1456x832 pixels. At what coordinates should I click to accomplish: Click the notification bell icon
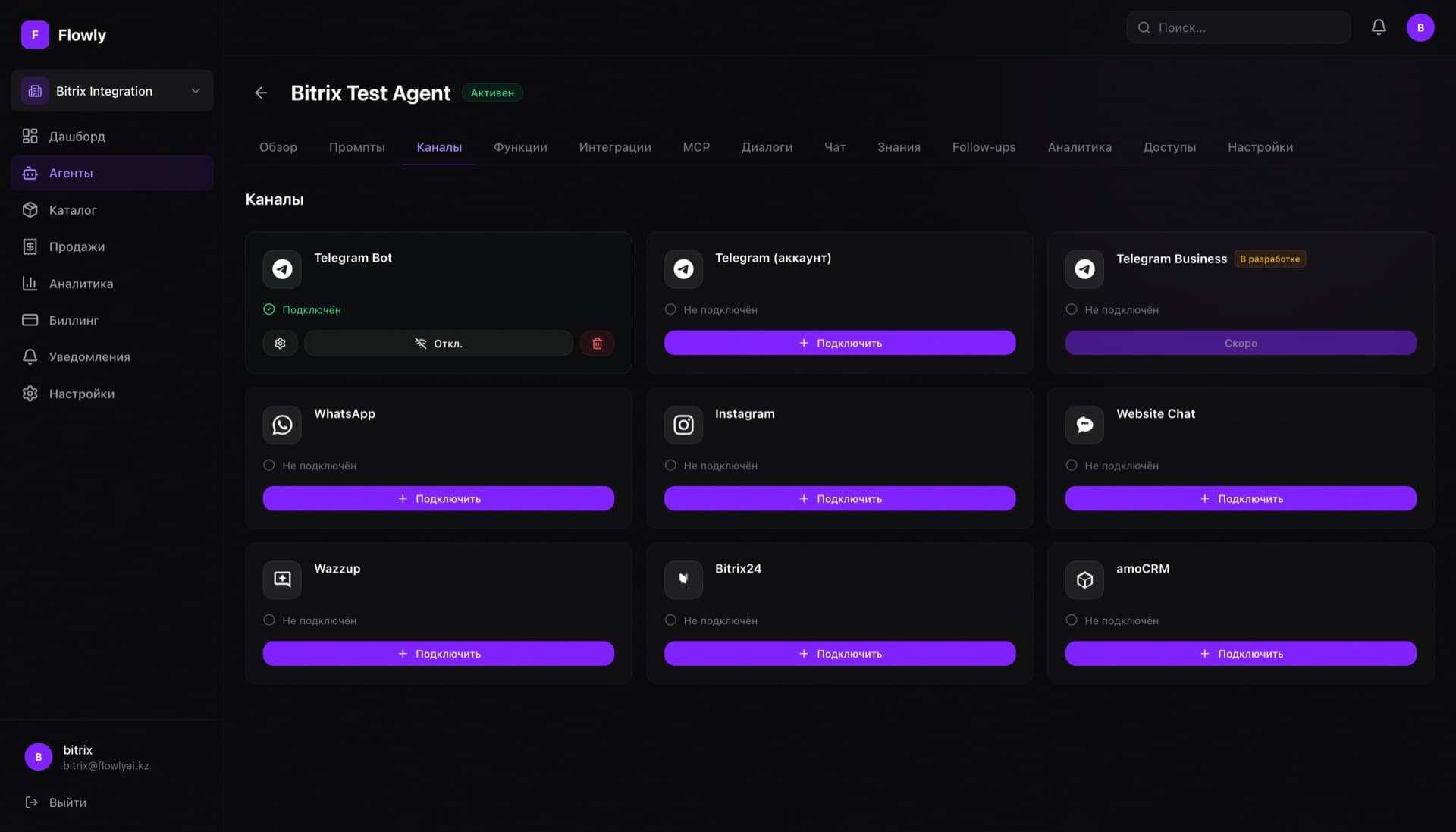pyautogui.click(x=1379, y=27)
